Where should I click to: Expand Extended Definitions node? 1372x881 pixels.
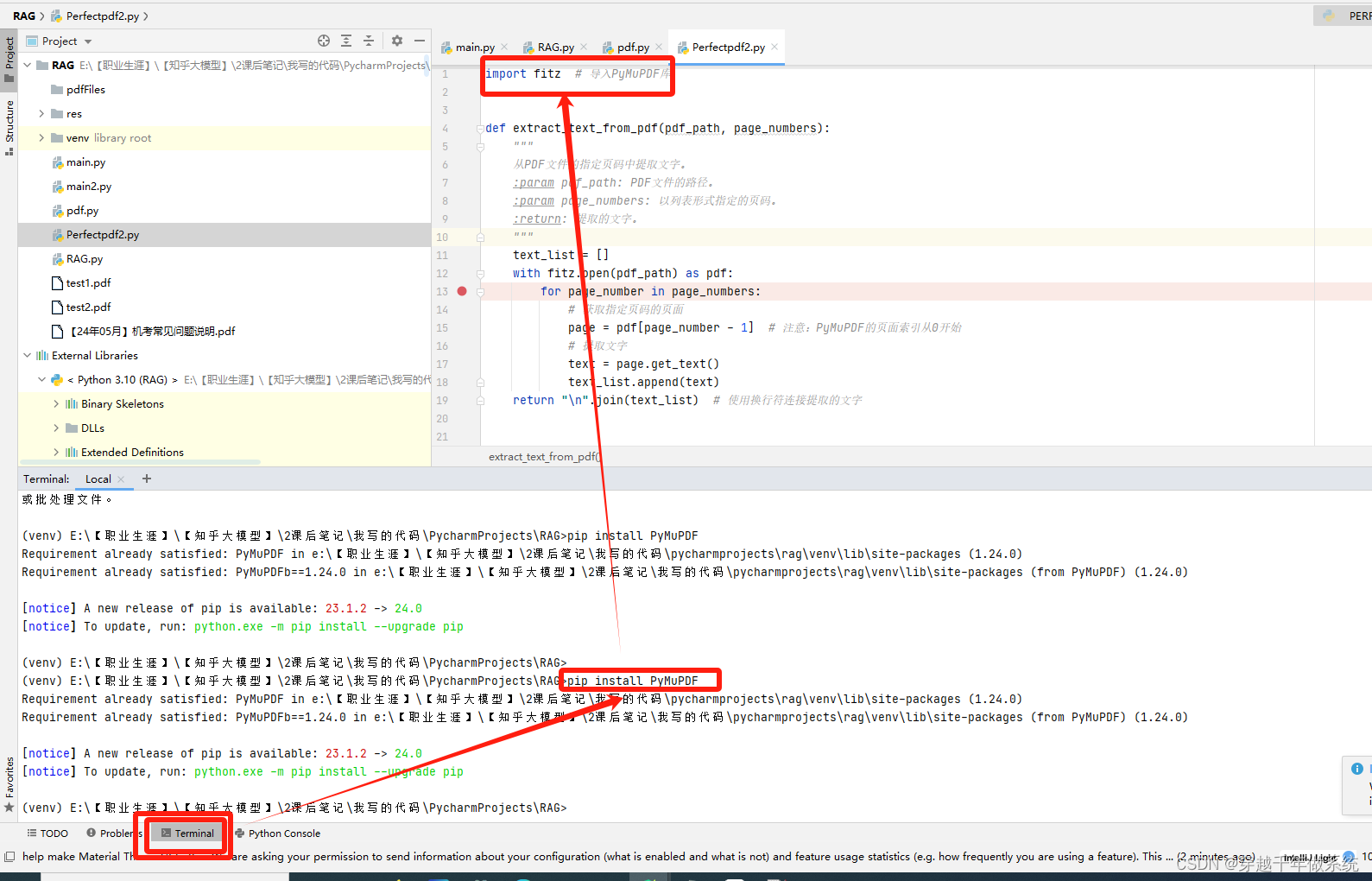tap(56, 452)
